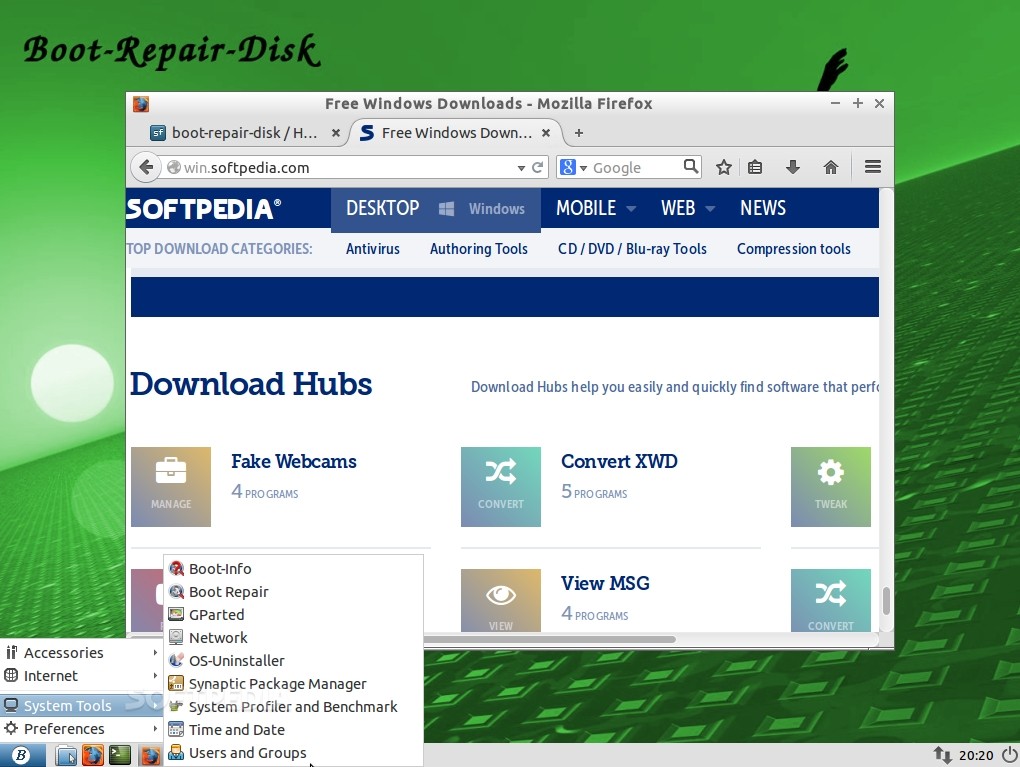1020x767 pixels.
Task: Open Users and Groups
Action: pyautogui.click(x=293, y=753)
